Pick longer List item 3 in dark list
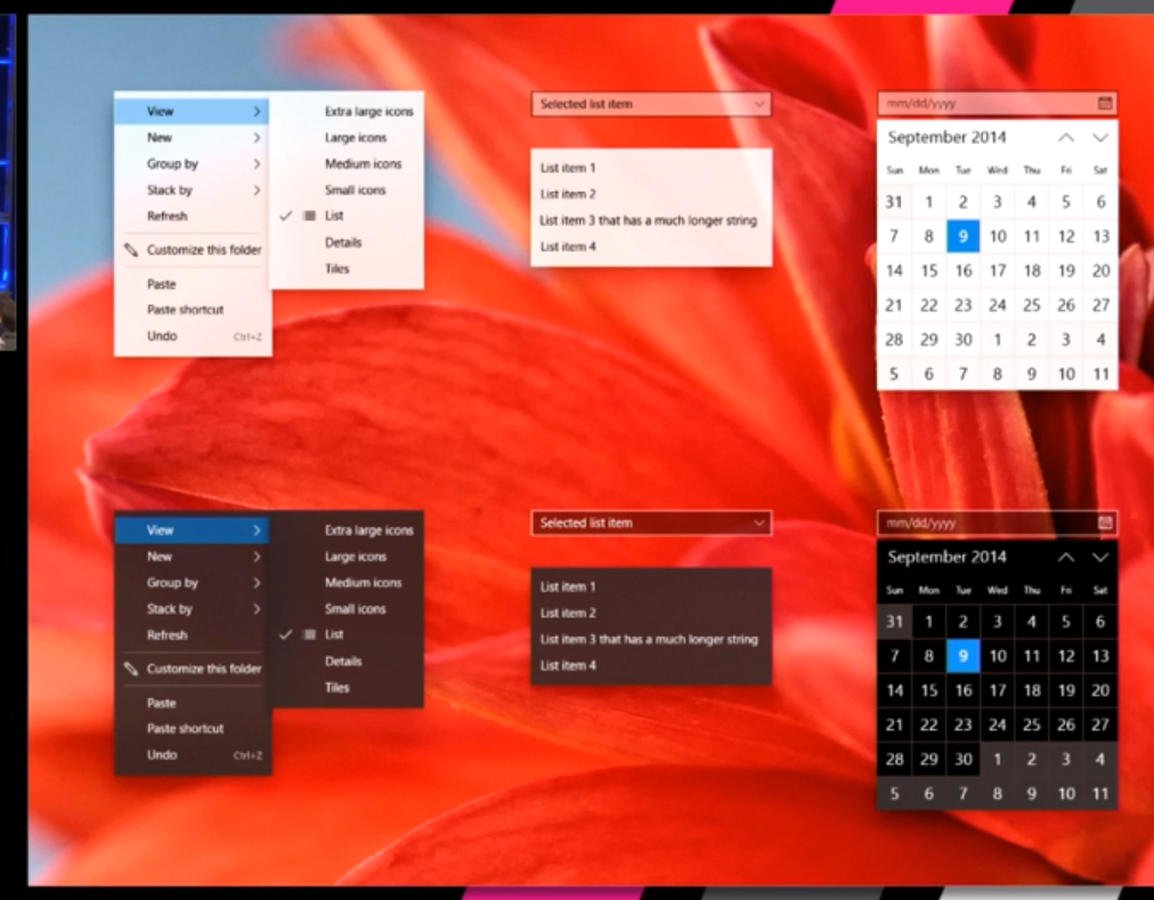 click(651, 639)
